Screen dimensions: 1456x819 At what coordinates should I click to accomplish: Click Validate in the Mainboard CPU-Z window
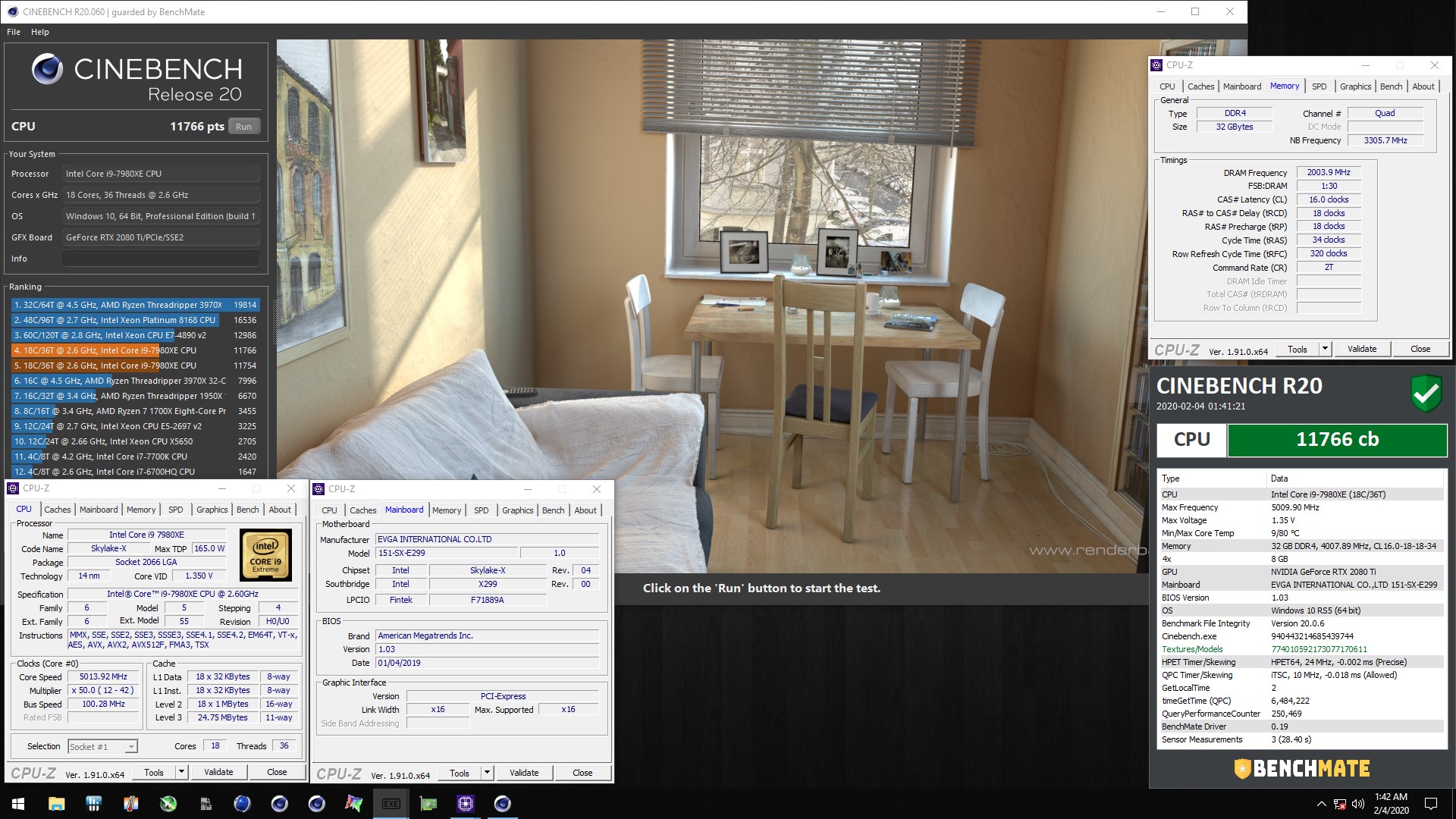click(x=524, y=773)
